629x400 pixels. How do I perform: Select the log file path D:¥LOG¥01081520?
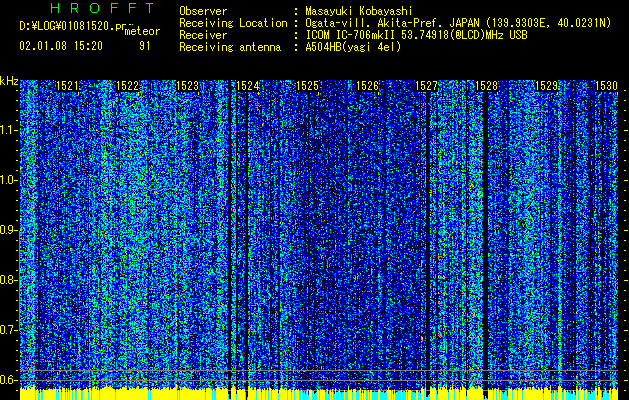tap(67, 26)
